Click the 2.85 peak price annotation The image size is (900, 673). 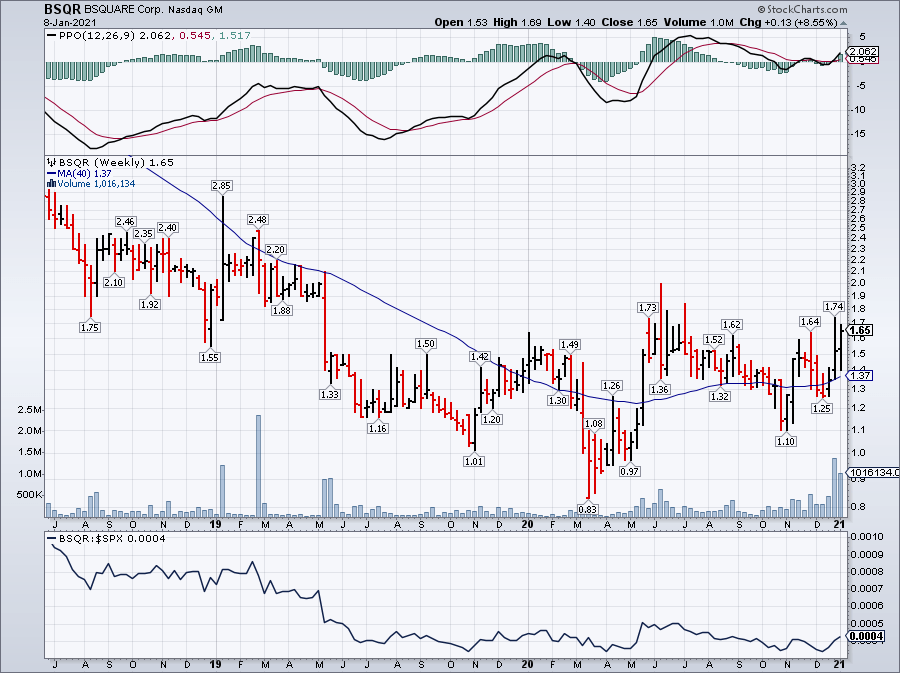pyautogui.click(x=222, y=186)
